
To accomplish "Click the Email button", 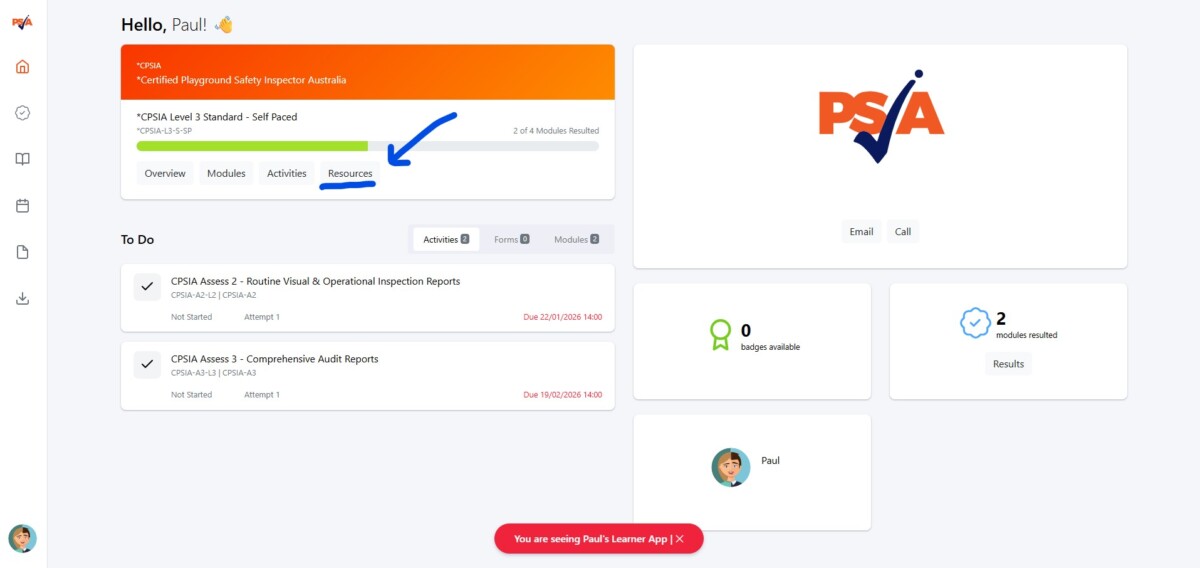I will [861, 231].
